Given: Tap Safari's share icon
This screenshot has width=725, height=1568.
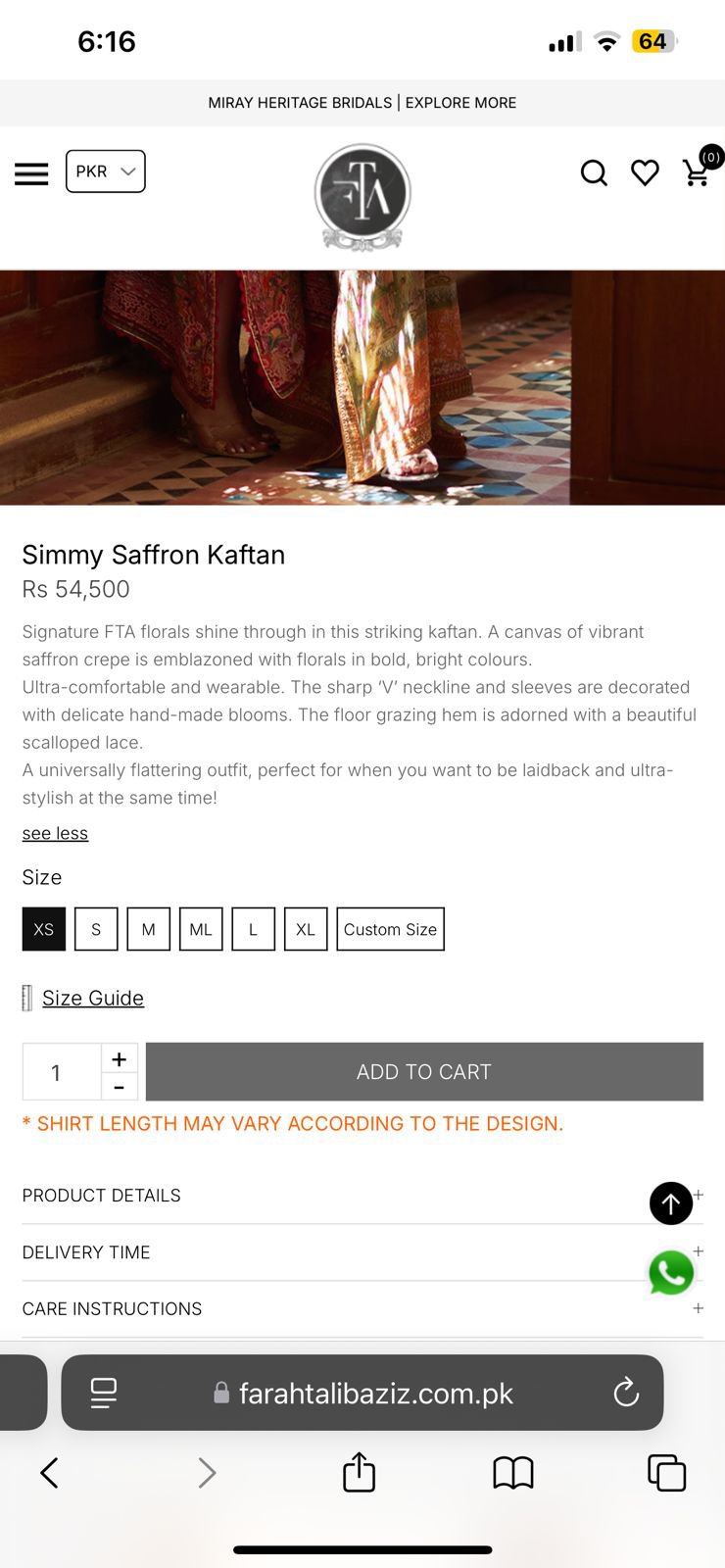Looking at the screenshot, I should (x=359, y=1472).
